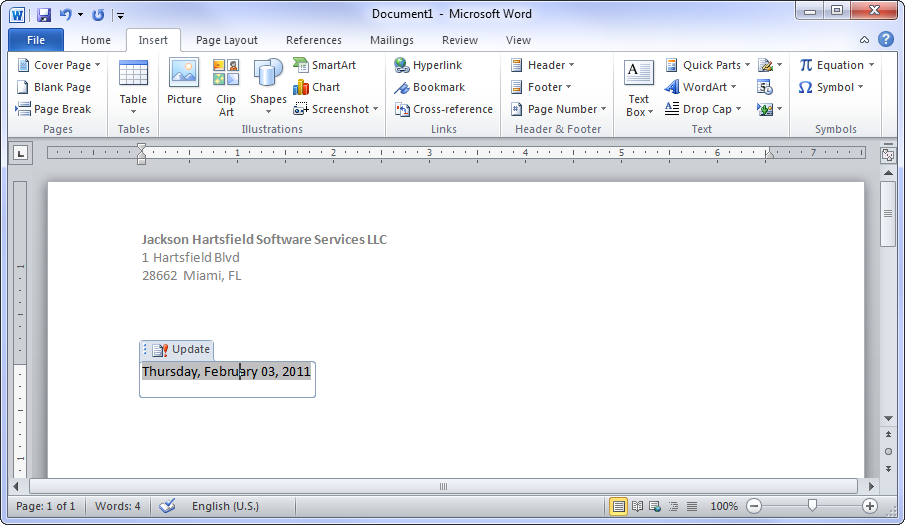Switch to Full Screen Reading view
The width and height of the screenshot is (905, 525).
pyautogui.click(x=637, y=507)
